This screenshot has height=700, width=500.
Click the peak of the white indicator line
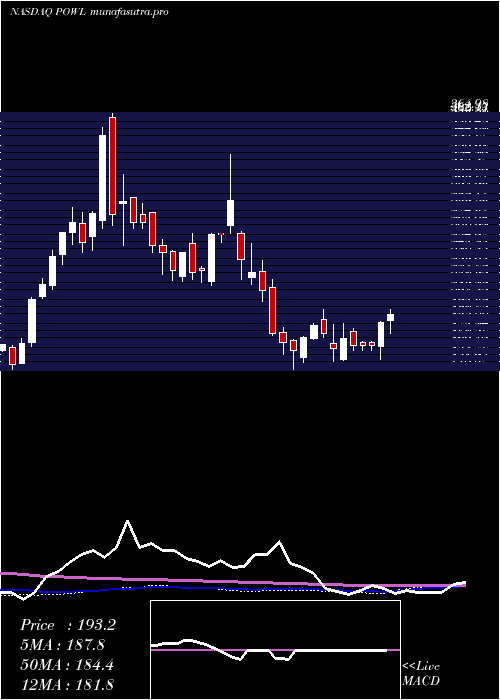[x=128, y=521]
